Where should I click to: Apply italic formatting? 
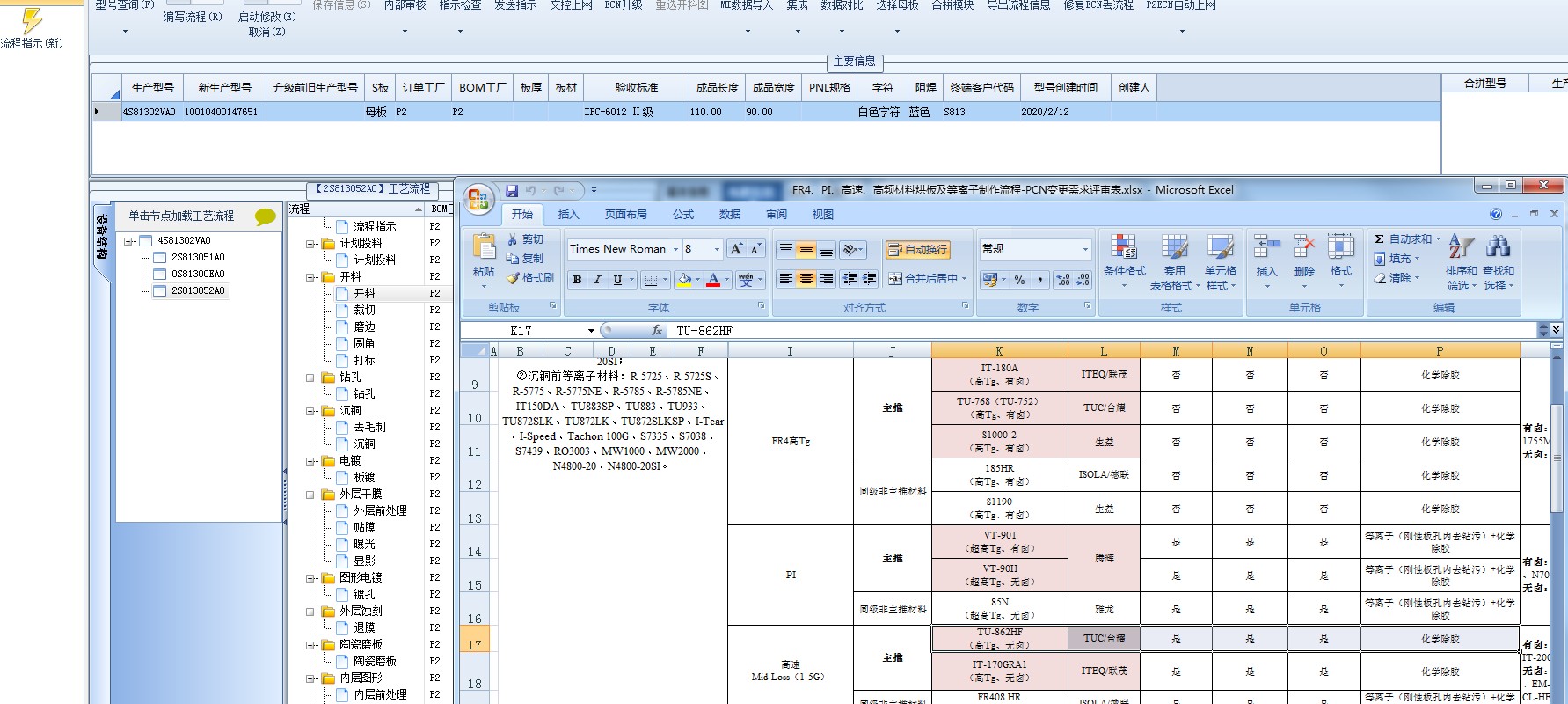tap(597, 280)
